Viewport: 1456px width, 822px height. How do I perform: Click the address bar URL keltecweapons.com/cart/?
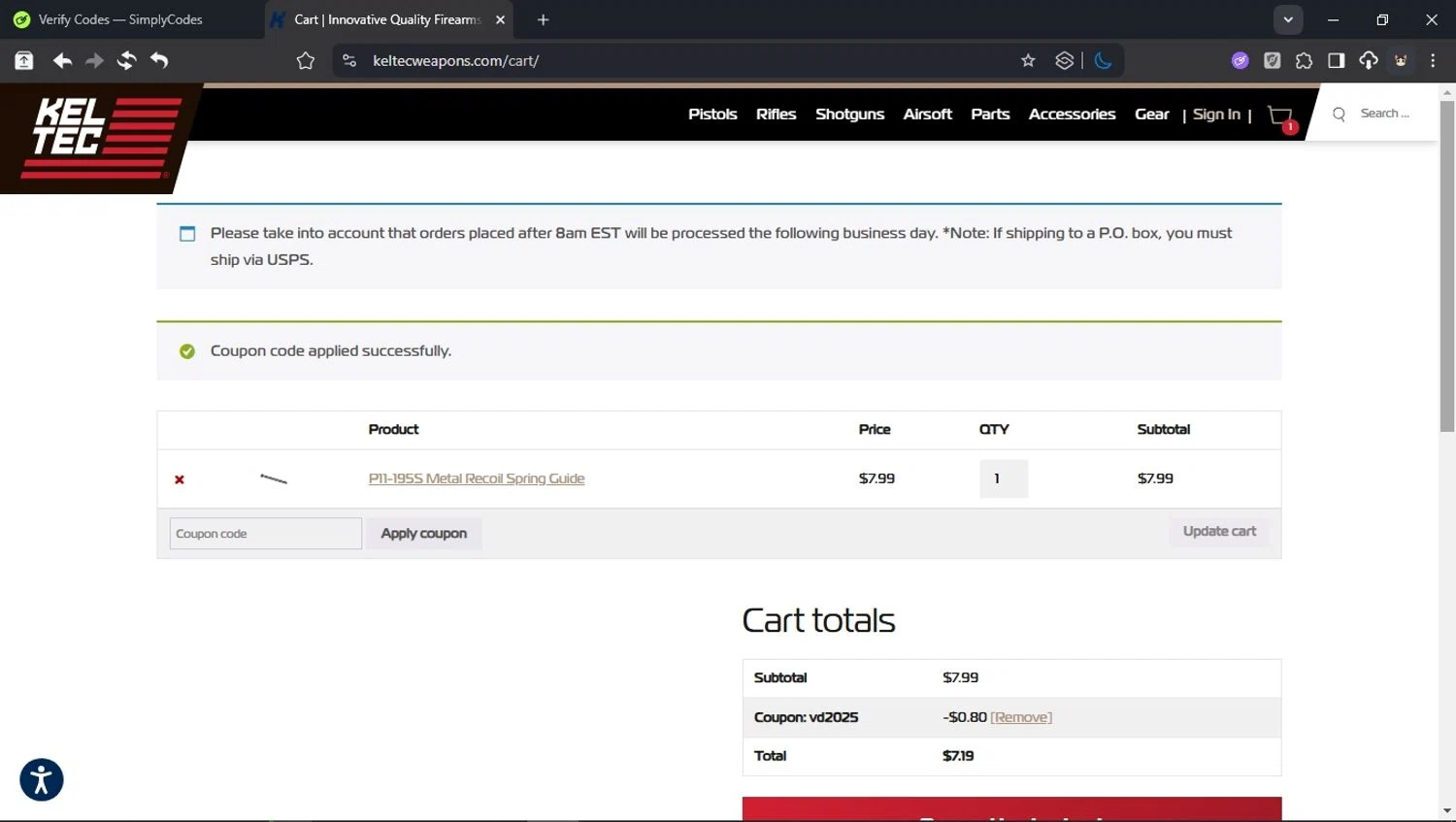pos(456,60)
